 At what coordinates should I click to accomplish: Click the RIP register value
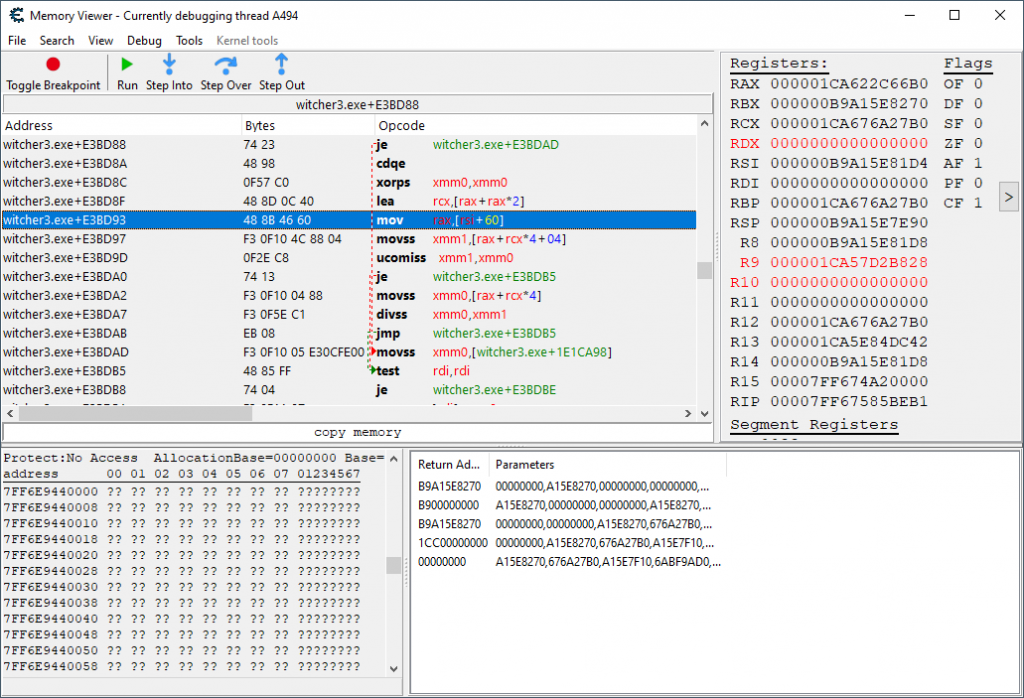tap(849, 401)
